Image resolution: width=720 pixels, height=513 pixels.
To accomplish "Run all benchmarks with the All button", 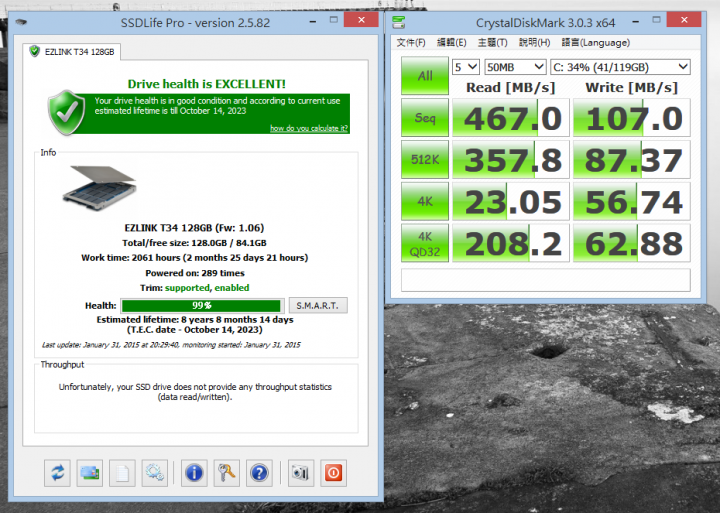I will [425, 76].
